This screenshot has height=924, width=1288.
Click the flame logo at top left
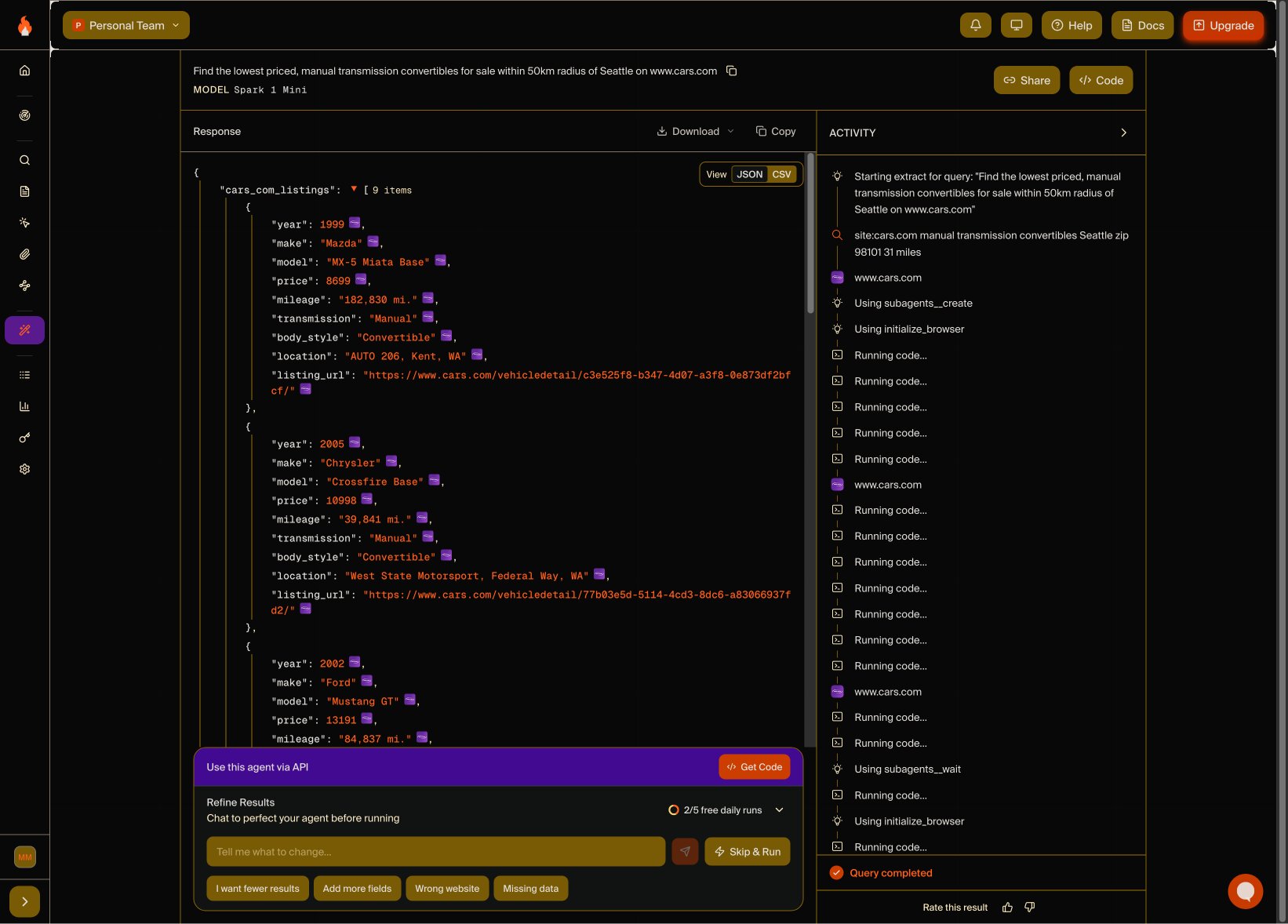coord(25,26)
